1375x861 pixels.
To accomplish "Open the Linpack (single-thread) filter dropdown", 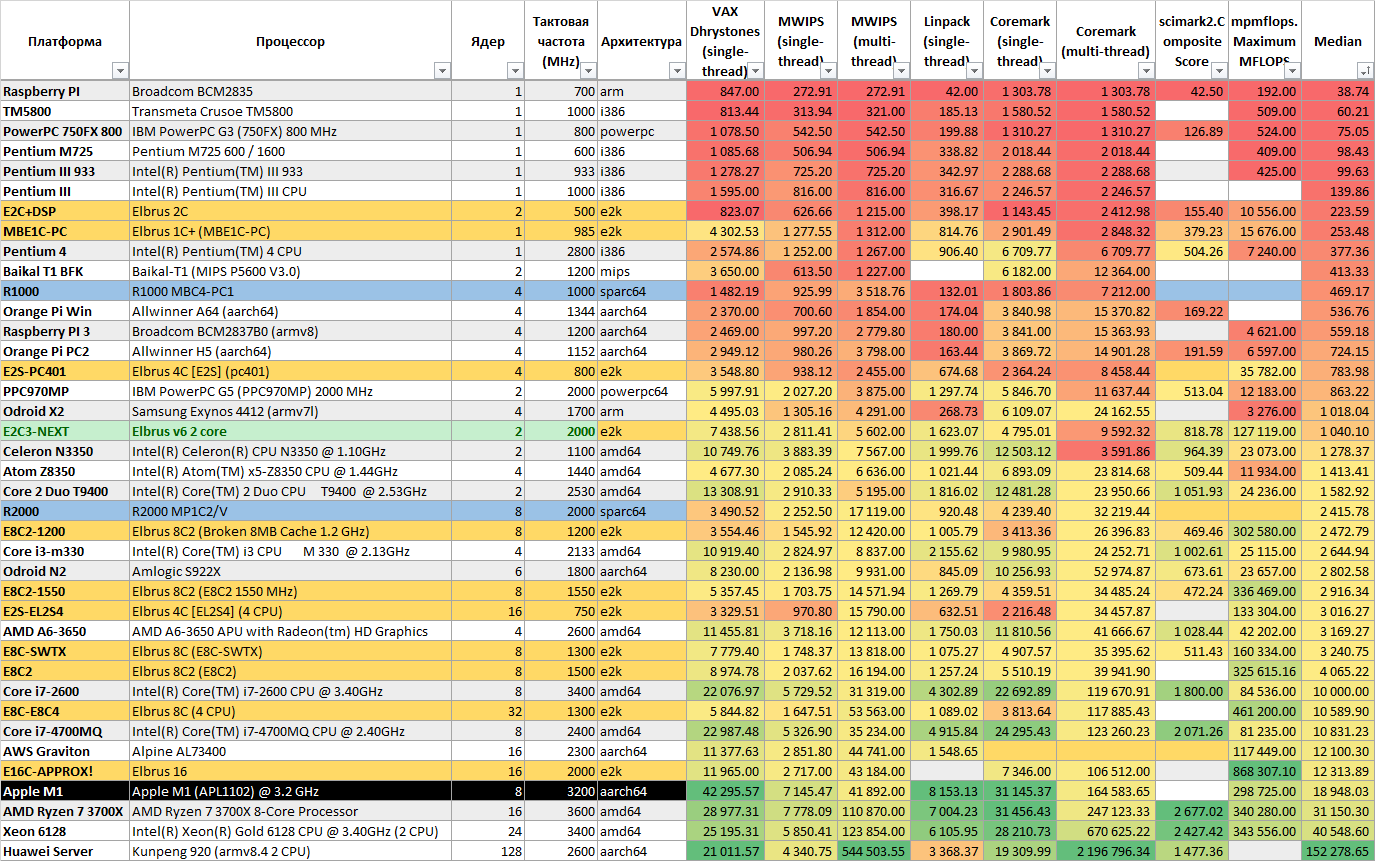I will click(975, 71).
